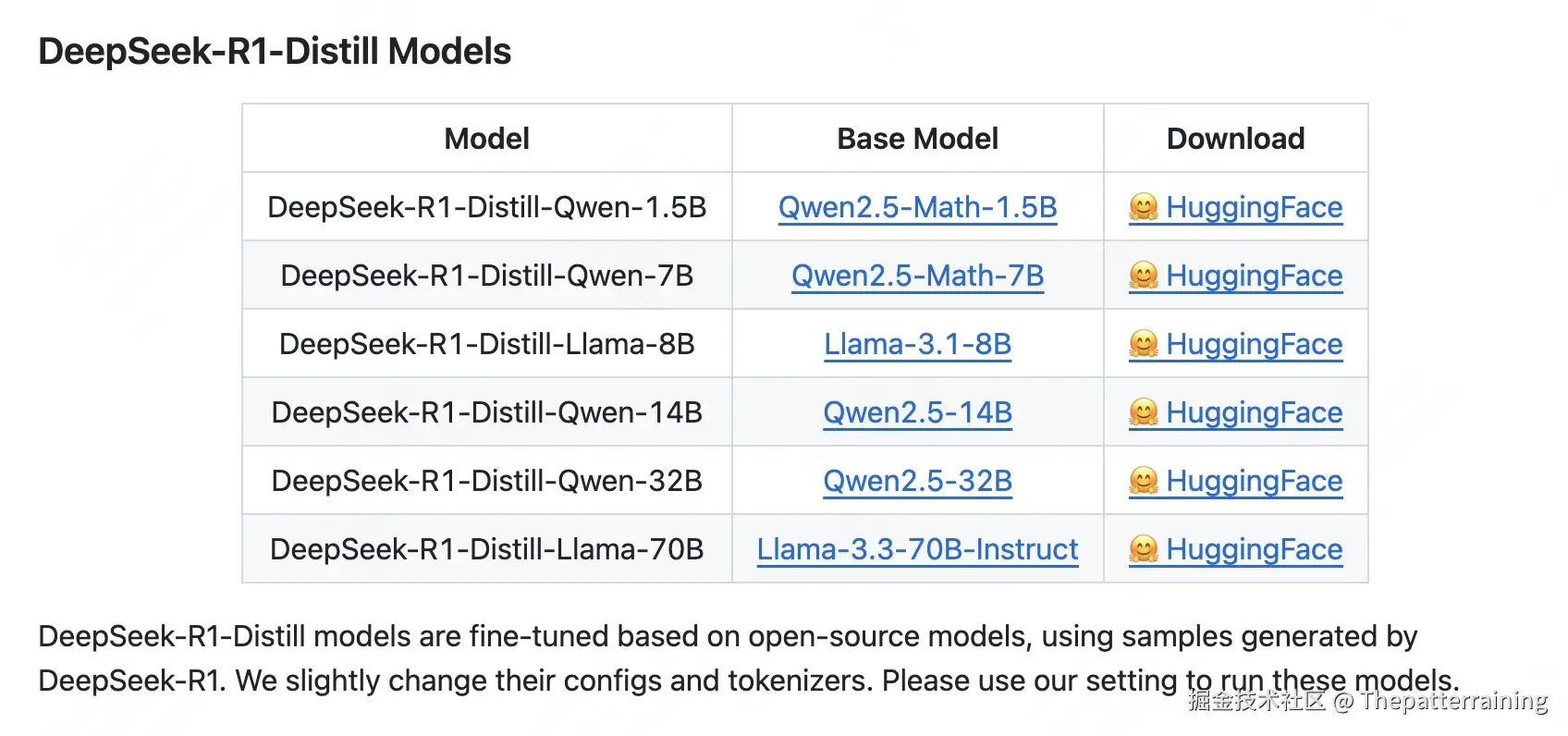Open the Llama-3.3-70B-Instruct link
1568x736 pixels.
click(917, 549)
